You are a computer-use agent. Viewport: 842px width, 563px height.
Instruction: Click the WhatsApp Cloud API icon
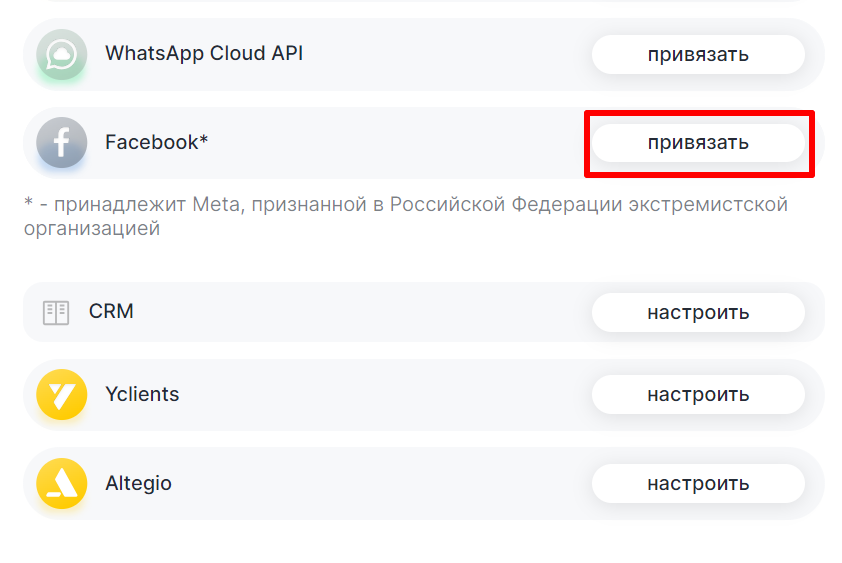(x=62, y=54)
